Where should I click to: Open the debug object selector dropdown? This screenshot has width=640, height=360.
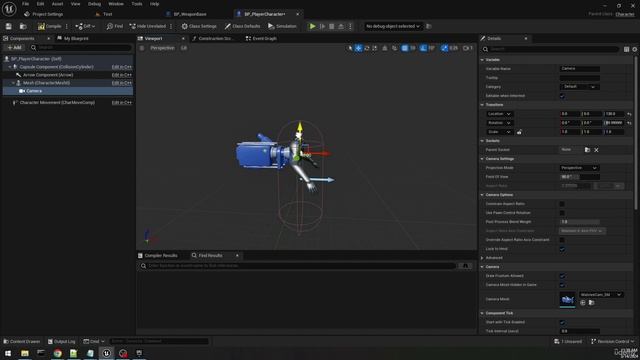point(393,26)
